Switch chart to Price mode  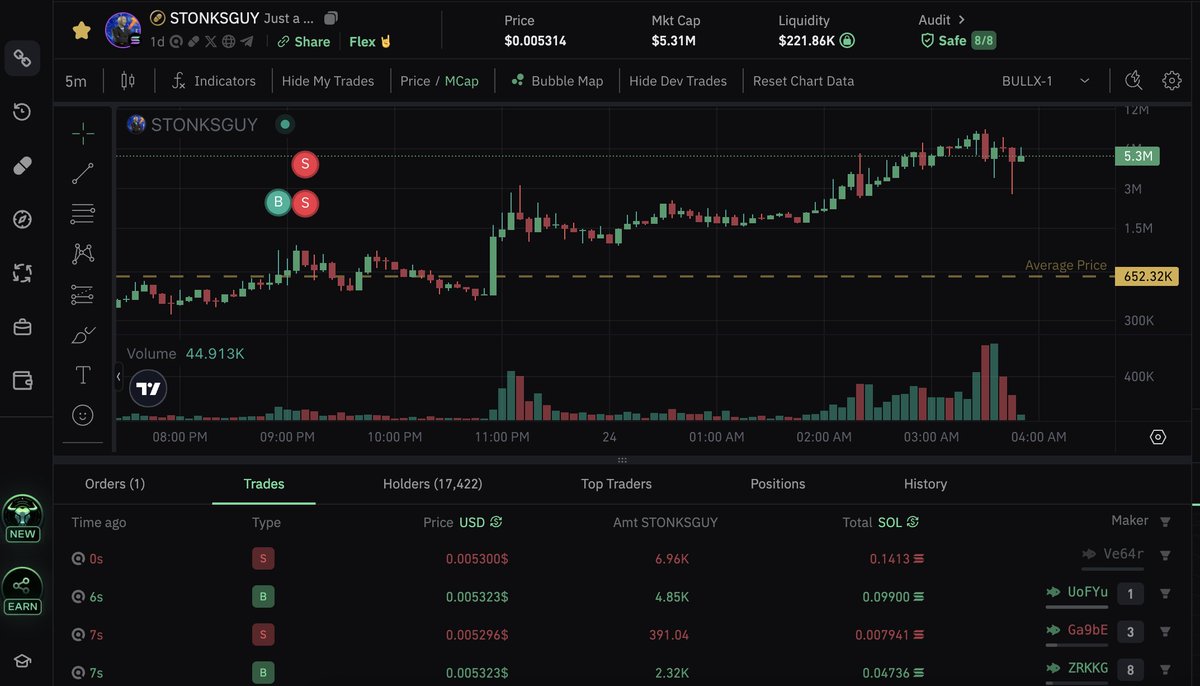point(415,81)
